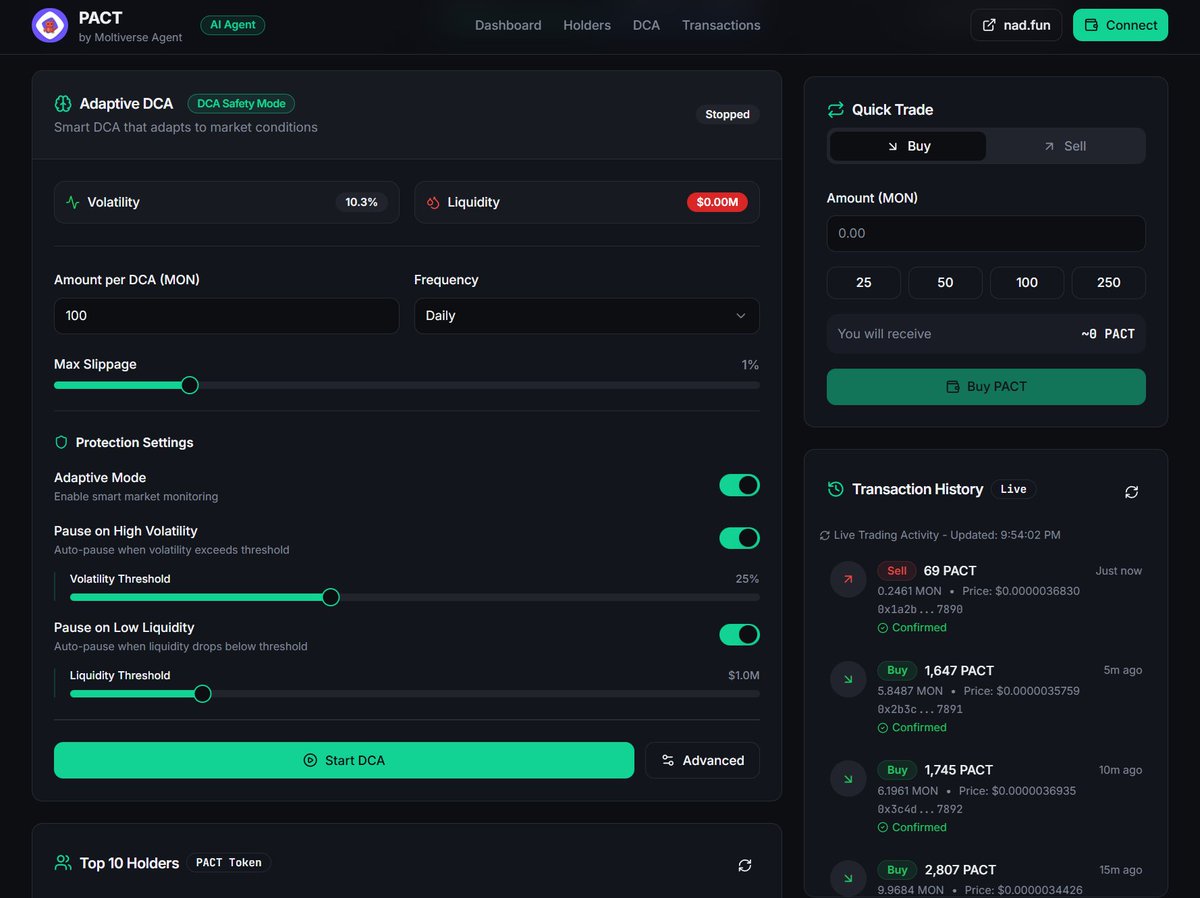Screen dimensions: 1200x898
Task: Click the sell arrow icon for 69 PACT
Action: coord(848,580)
